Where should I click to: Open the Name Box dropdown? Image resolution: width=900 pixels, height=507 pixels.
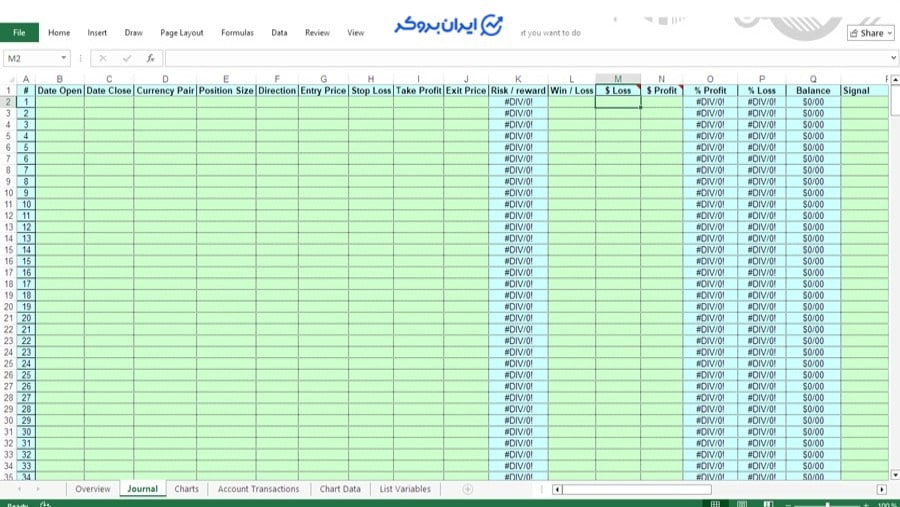point(63,59)
